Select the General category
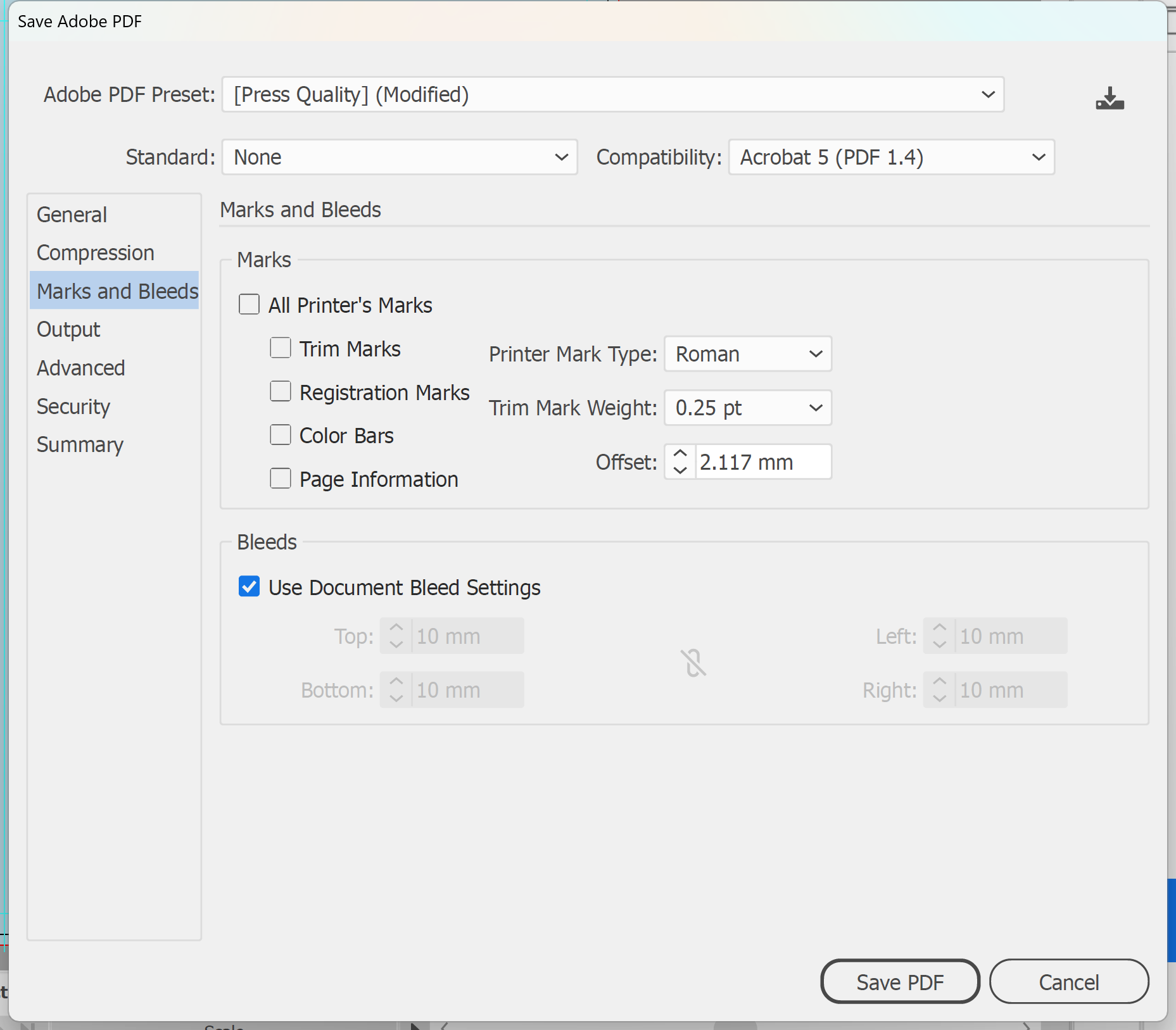Viewport: 1176px width, 1030px height. point(114,215)
